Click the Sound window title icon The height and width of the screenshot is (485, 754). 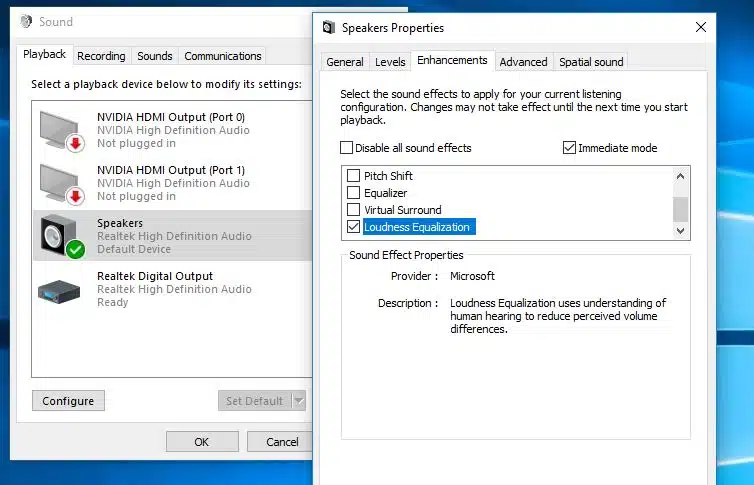click(26, 21)
